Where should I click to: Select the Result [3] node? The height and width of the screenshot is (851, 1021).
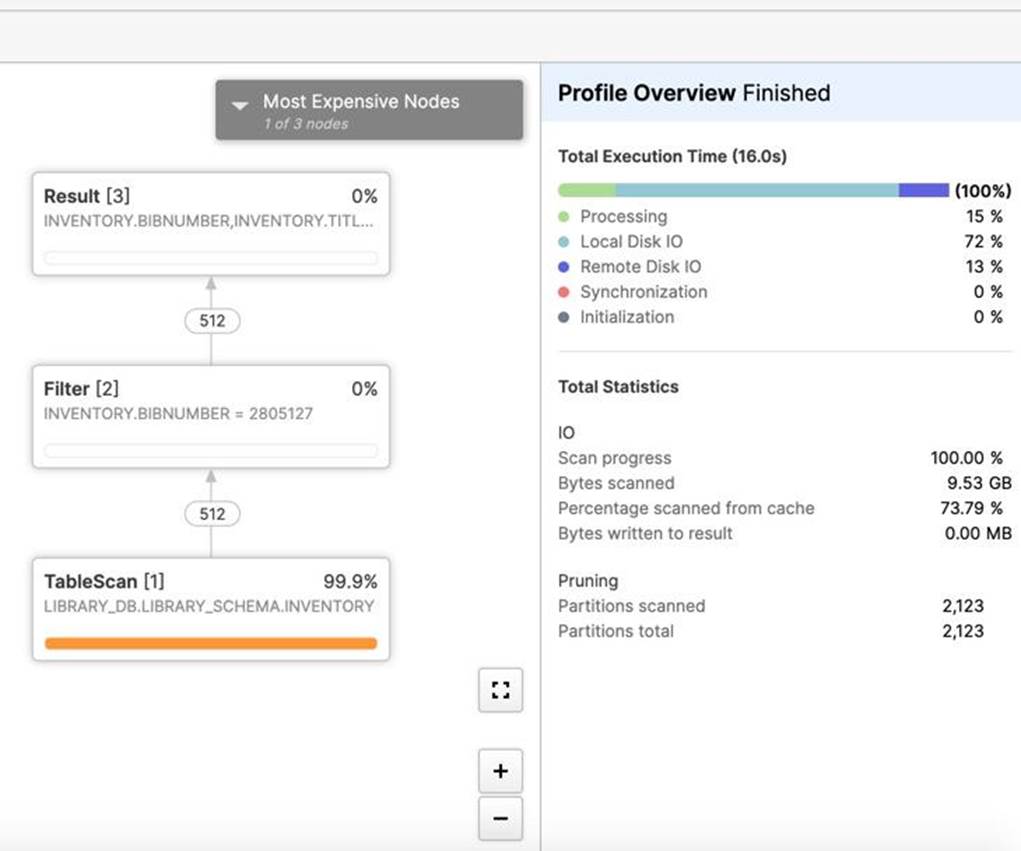[x=211, y=223]
